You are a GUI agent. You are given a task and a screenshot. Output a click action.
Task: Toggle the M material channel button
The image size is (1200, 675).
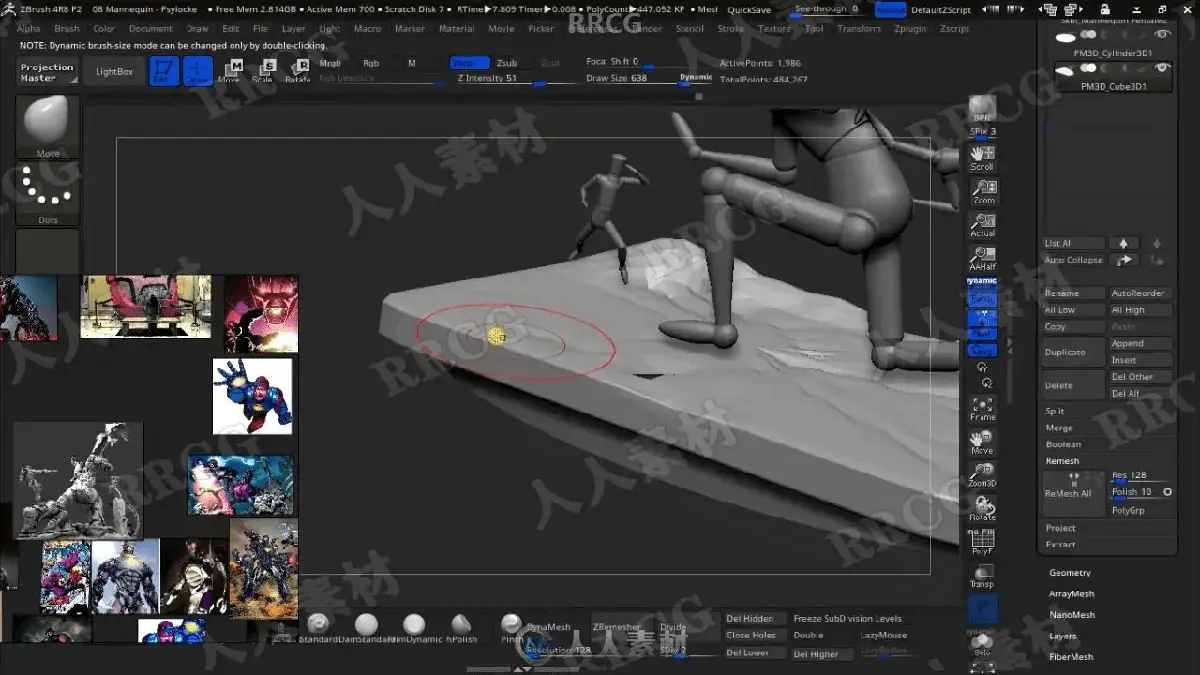[412, 63]
